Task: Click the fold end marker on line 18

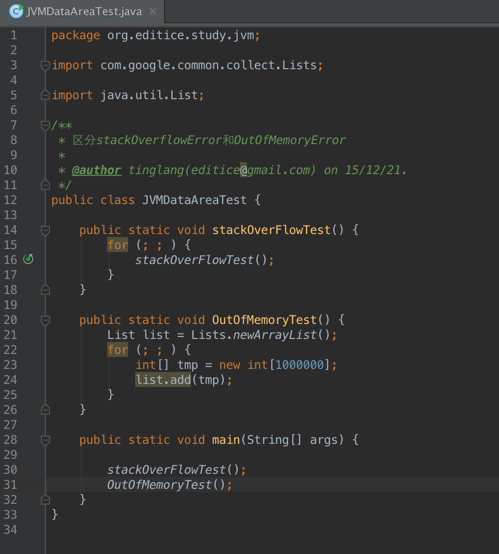Action: (45, 290)
